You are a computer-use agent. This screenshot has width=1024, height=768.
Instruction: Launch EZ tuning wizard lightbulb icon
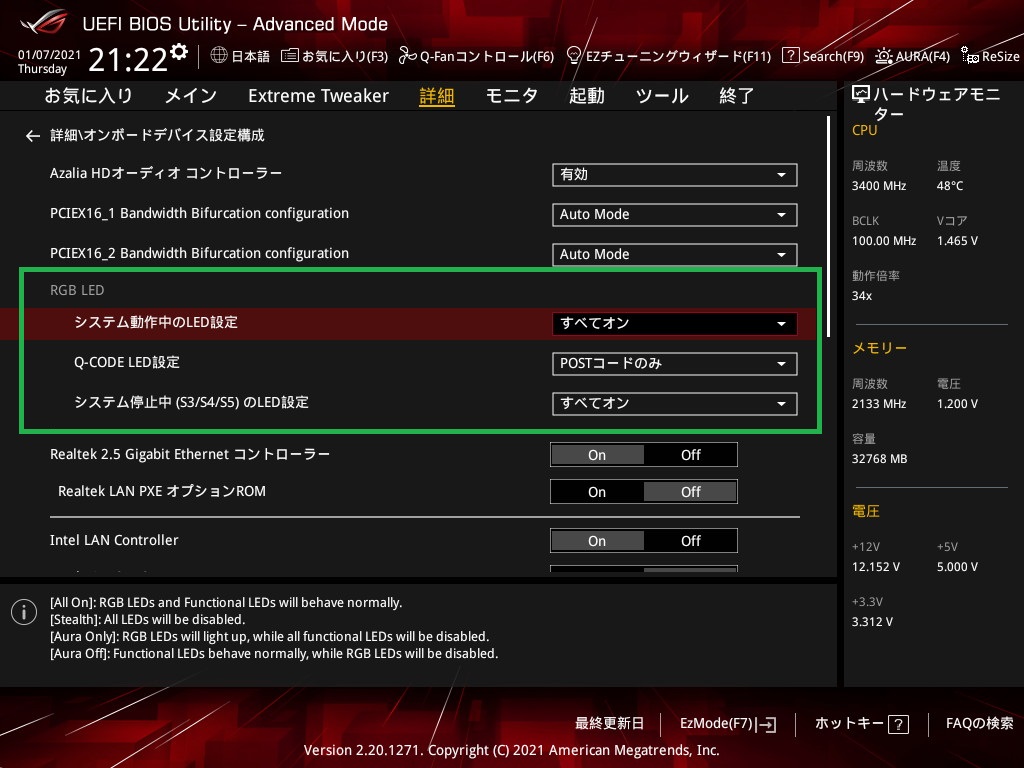573,56
